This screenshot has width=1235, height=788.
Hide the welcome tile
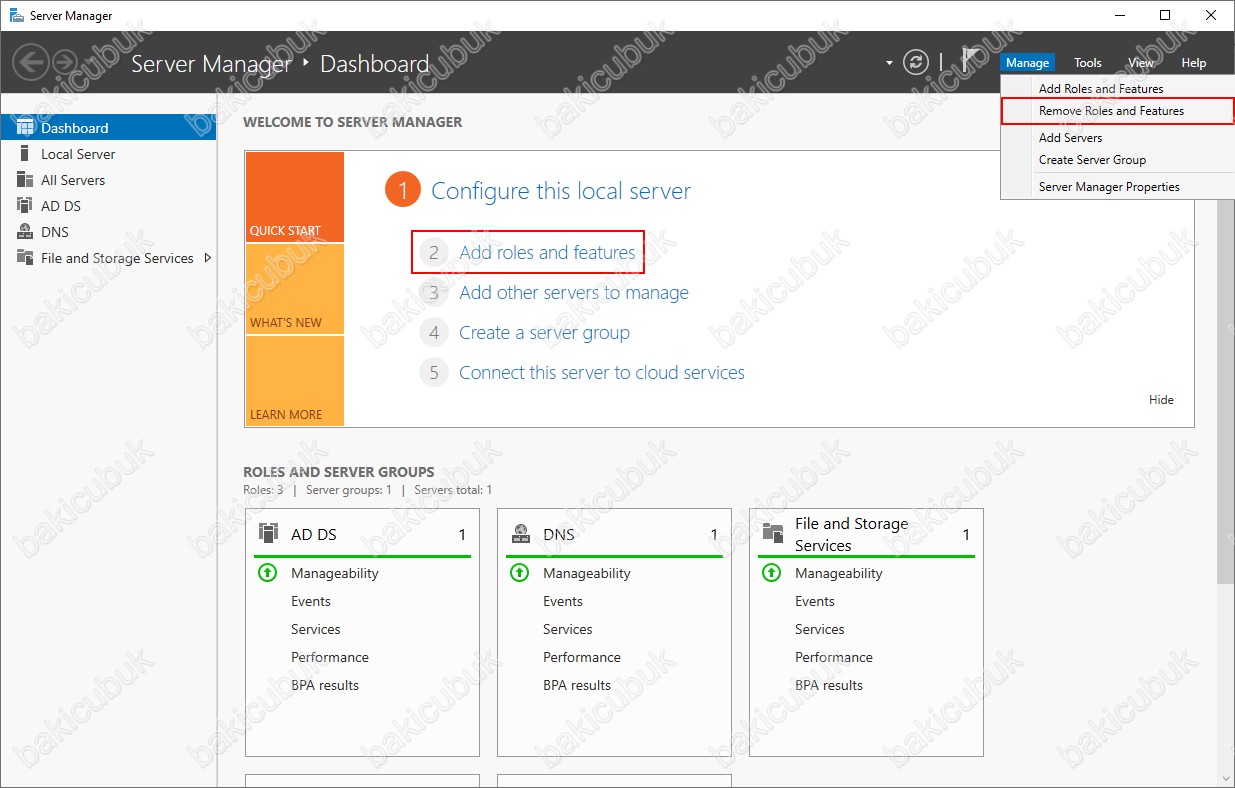[1161, 400]
